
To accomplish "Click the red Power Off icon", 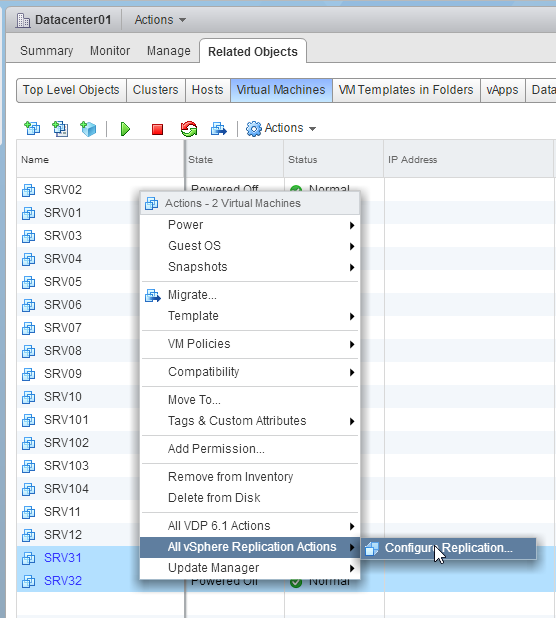I will click(x=158, y=129).
